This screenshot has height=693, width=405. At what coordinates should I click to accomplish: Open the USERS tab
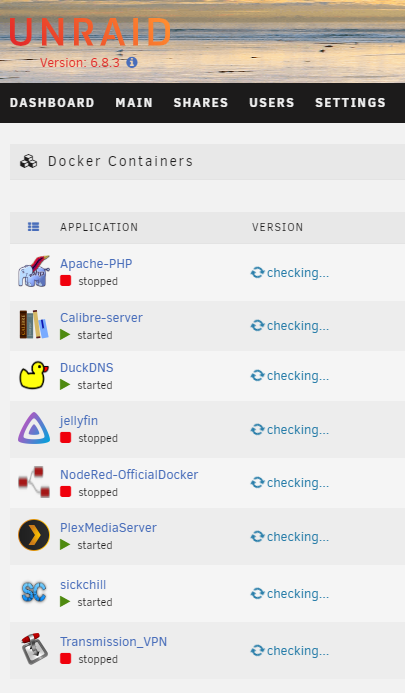pyautogui.click(x=271, y=103)
